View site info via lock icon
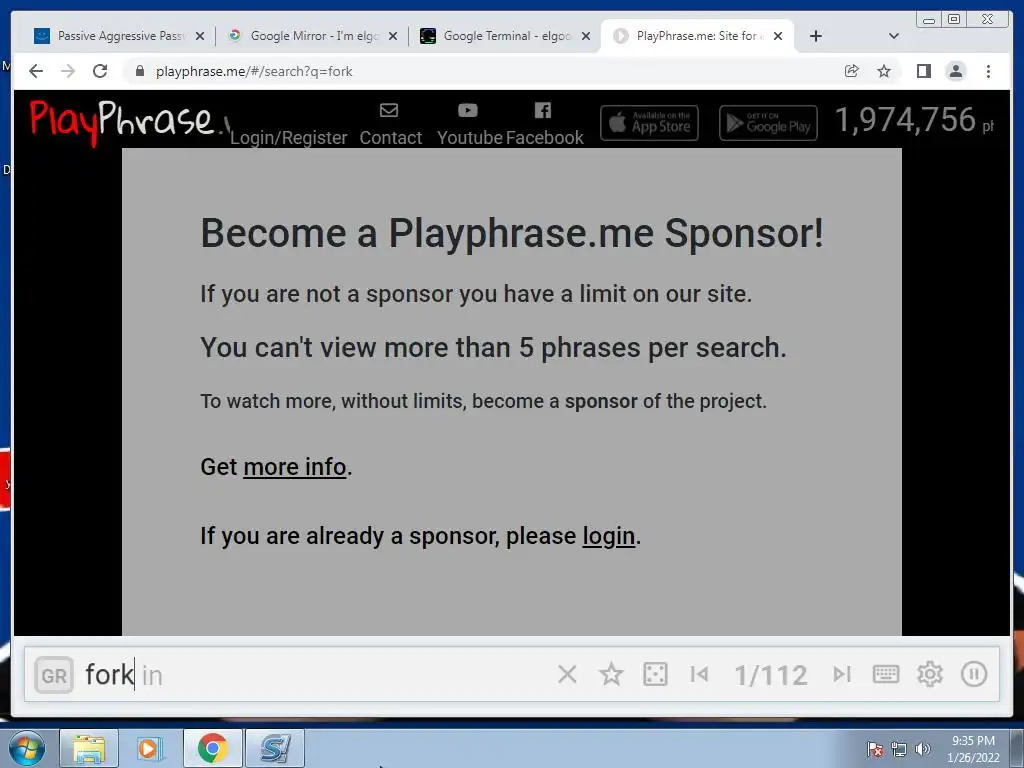This screenshot has height=768, width=1024. 139,71
